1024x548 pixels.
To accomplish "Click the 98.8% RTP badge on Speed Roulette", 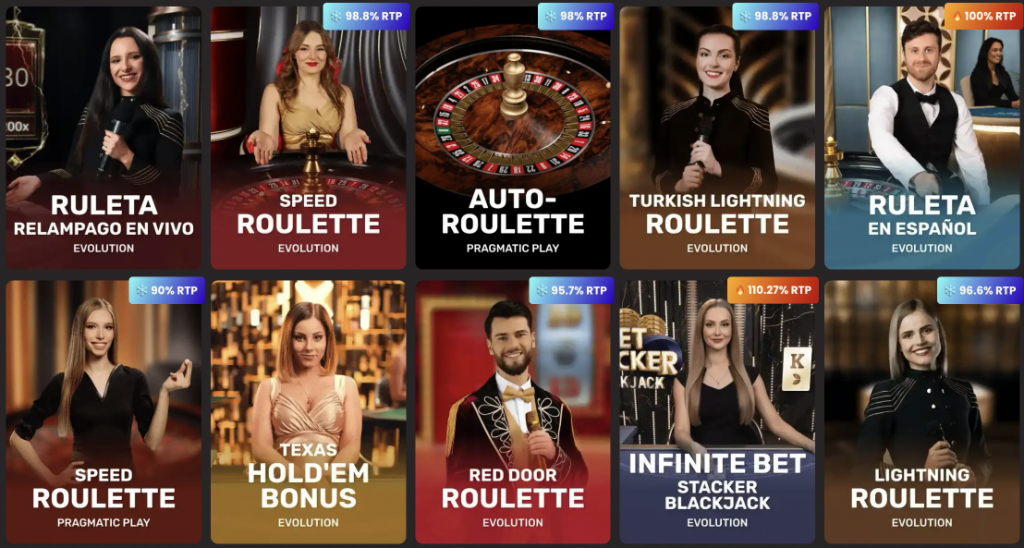I will click(366, 16).
